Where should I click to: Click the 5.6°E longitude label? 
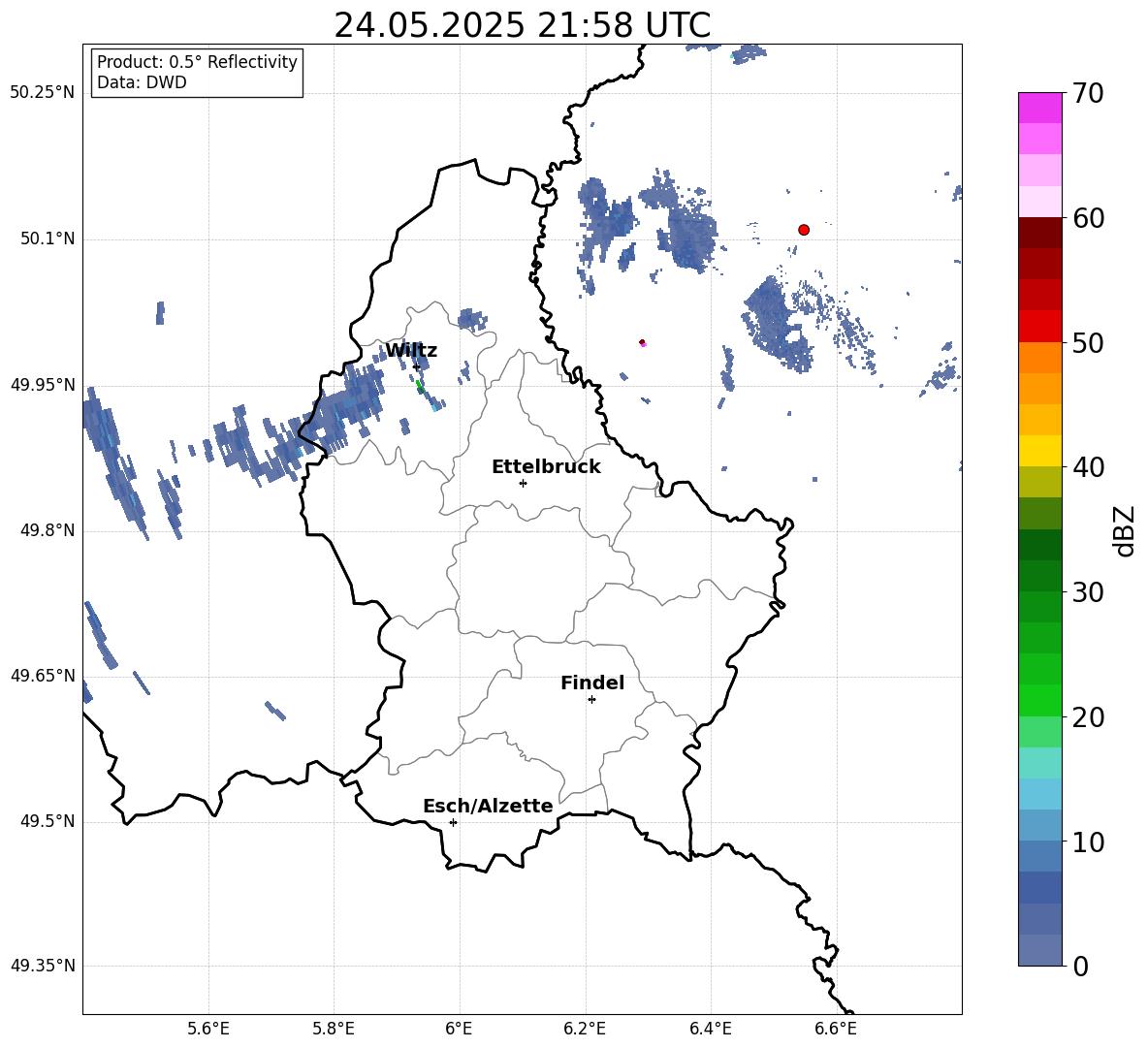point(208,1029)
